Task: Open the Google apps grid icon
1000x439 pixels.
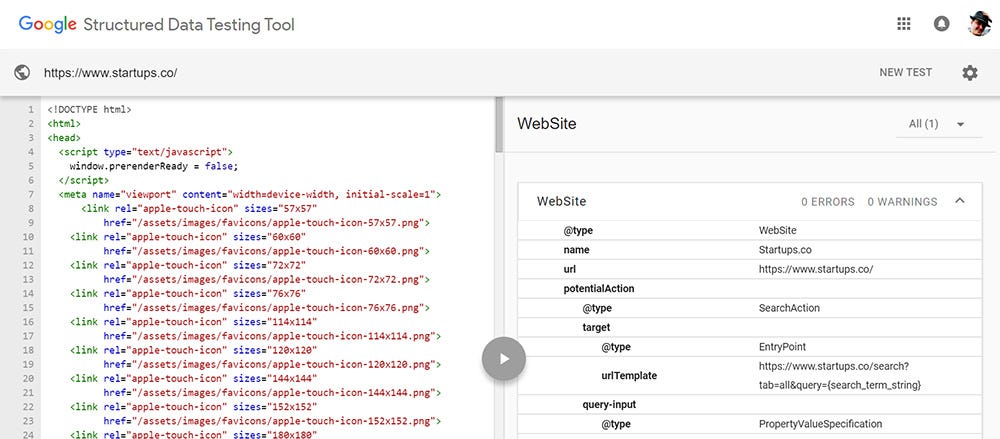Action: click(x=903, y=24)
